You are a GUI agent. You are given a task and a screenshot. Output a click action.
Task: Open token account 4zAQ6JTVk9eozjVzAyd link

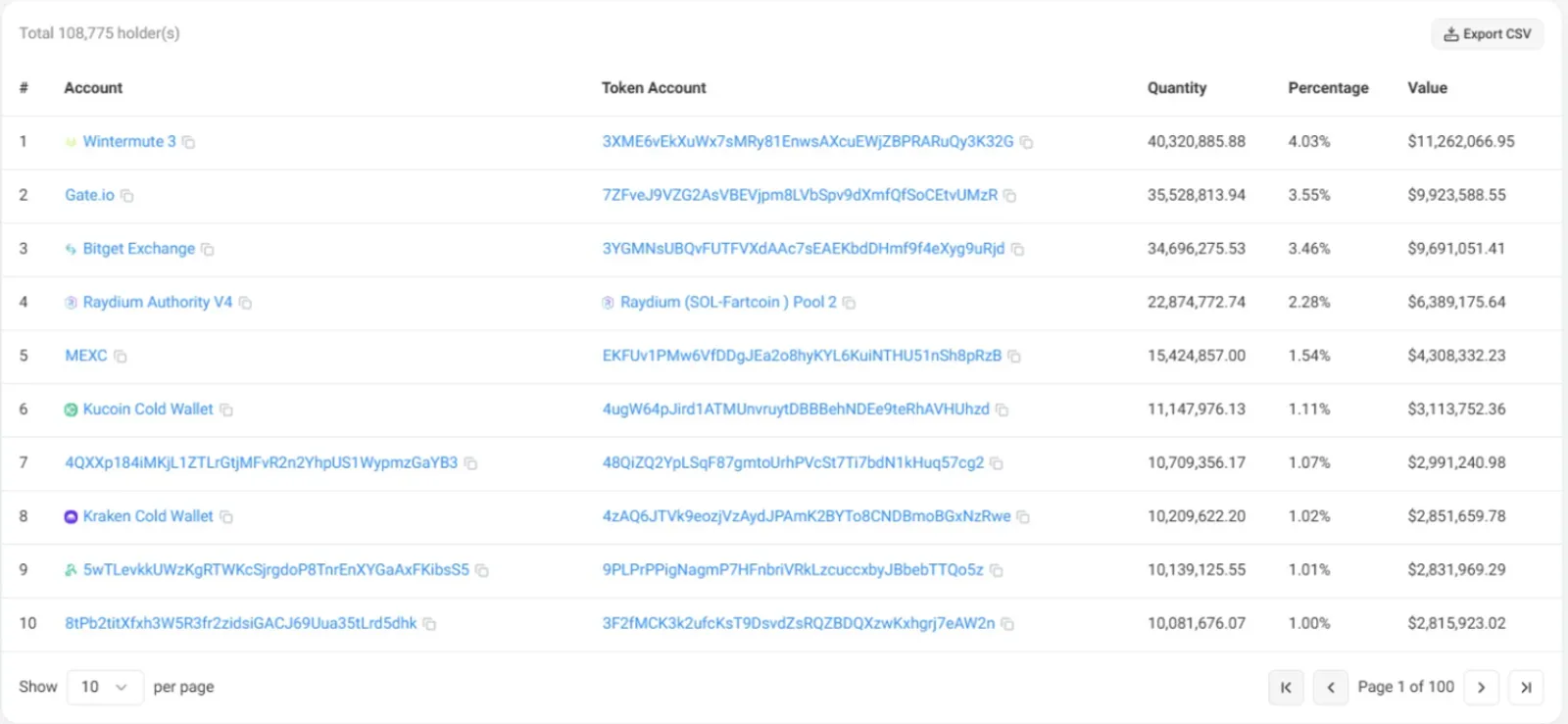(x=806, y=515)
